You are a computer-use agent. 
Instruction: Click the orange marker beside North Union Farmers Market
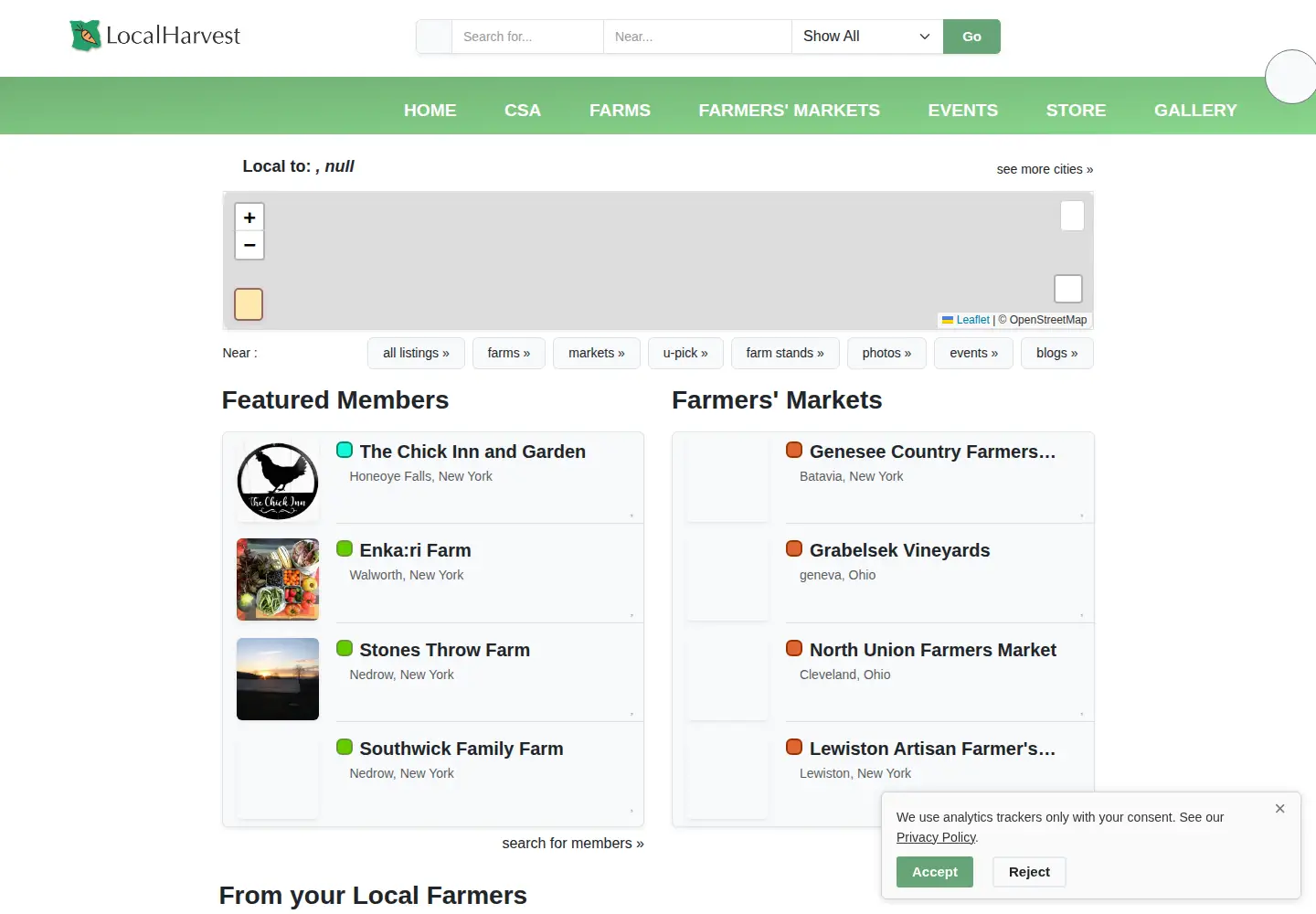(794, 648)
